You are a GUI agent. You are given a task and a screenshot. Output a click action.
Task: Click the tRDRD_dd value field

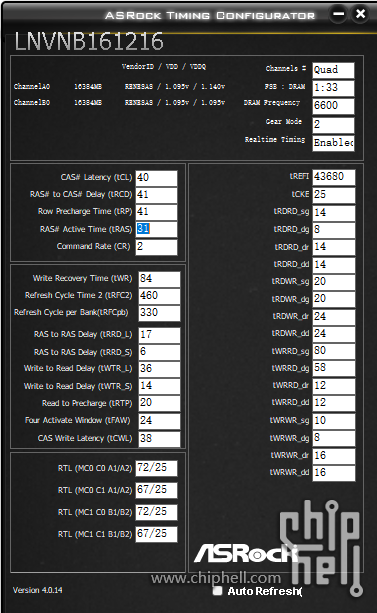(334, 265)
